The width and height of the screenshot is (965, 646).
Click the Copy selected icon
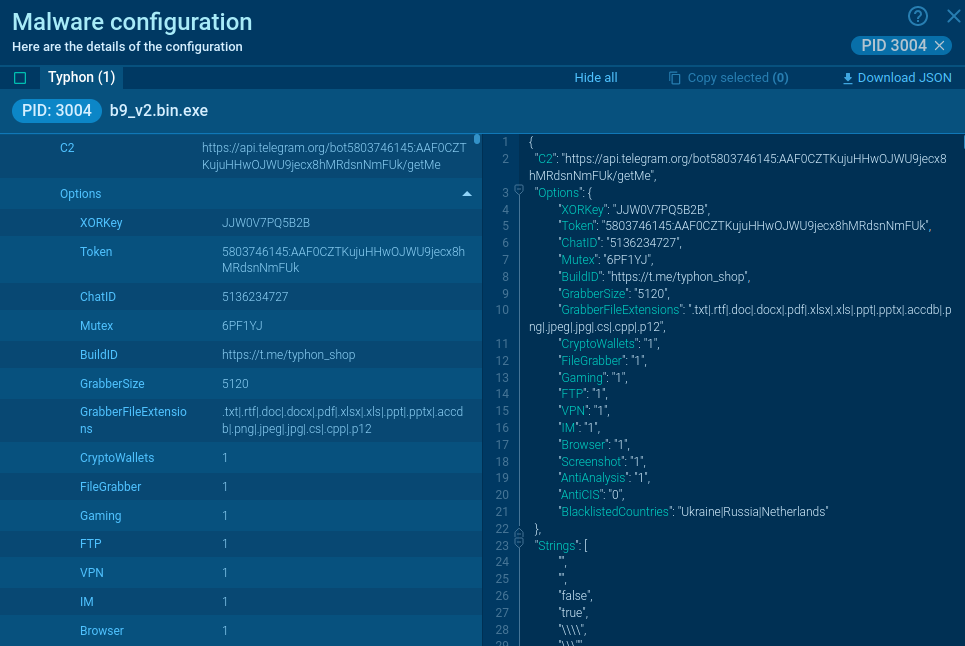(674, 78)
